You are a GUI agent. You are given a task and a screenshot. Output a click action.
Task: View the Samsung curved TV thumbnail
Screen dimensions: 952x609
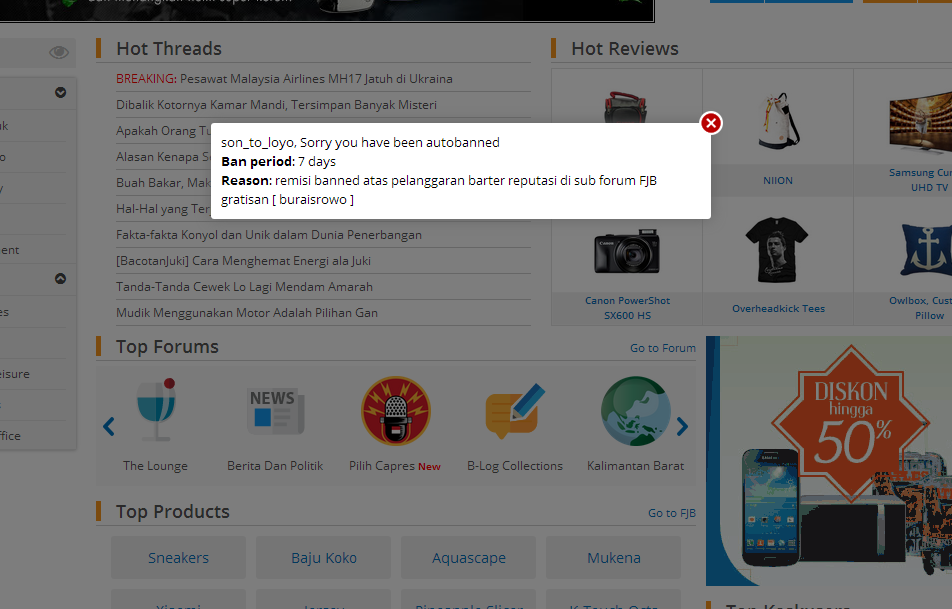[920, 123]
